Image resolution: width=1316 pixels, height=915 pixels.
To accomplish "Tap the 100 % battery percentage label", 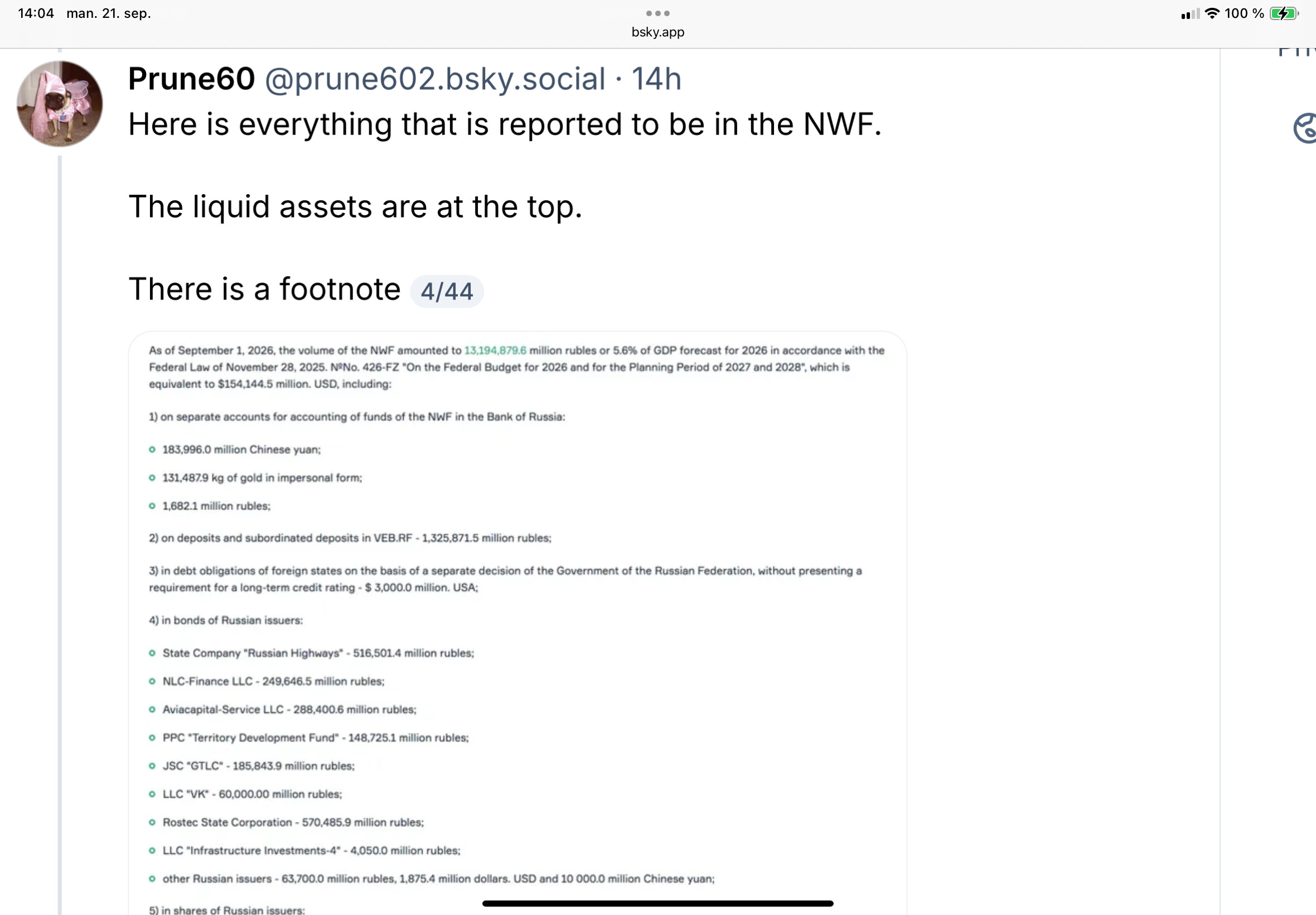I will coord(1244,13).
